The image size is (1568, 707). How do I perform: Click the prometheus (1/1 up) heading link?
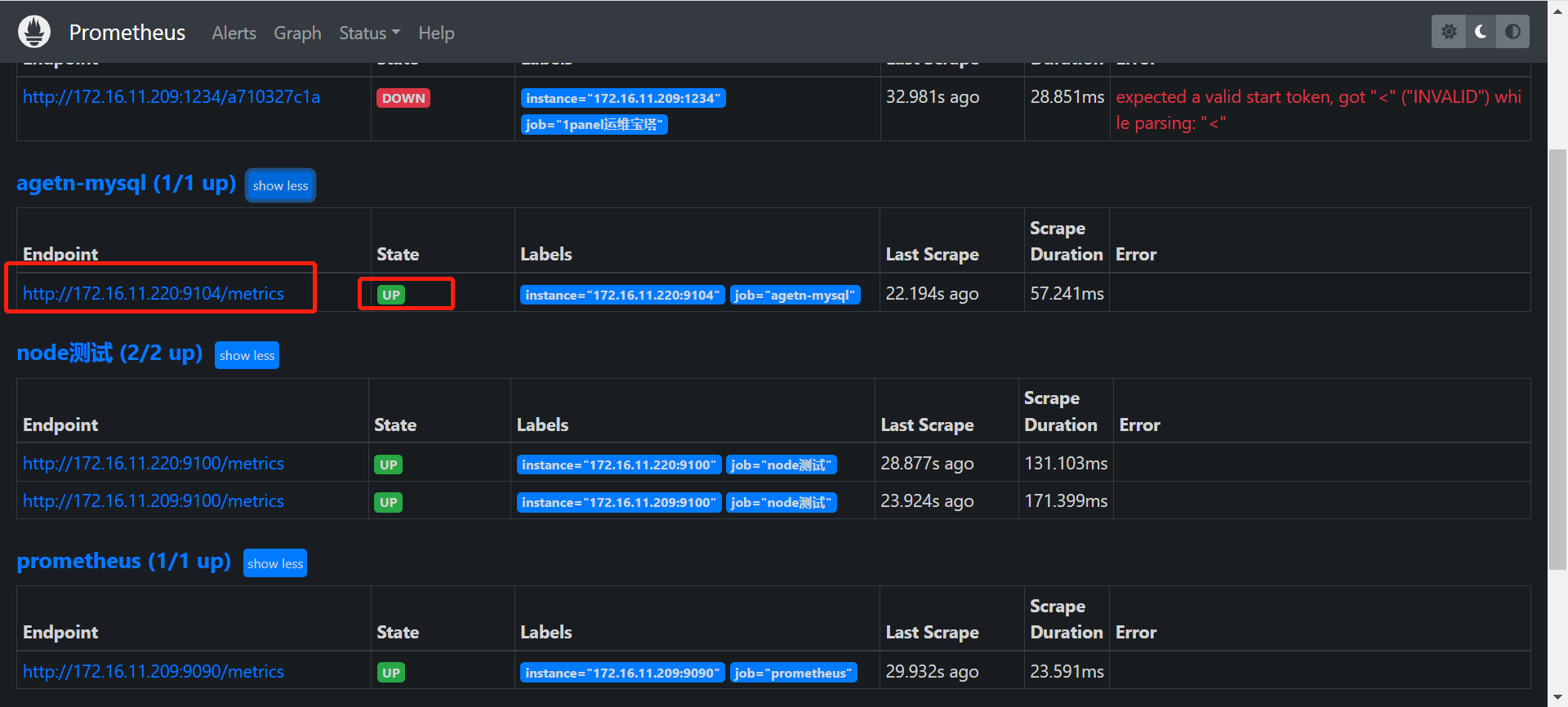(123, 562)
